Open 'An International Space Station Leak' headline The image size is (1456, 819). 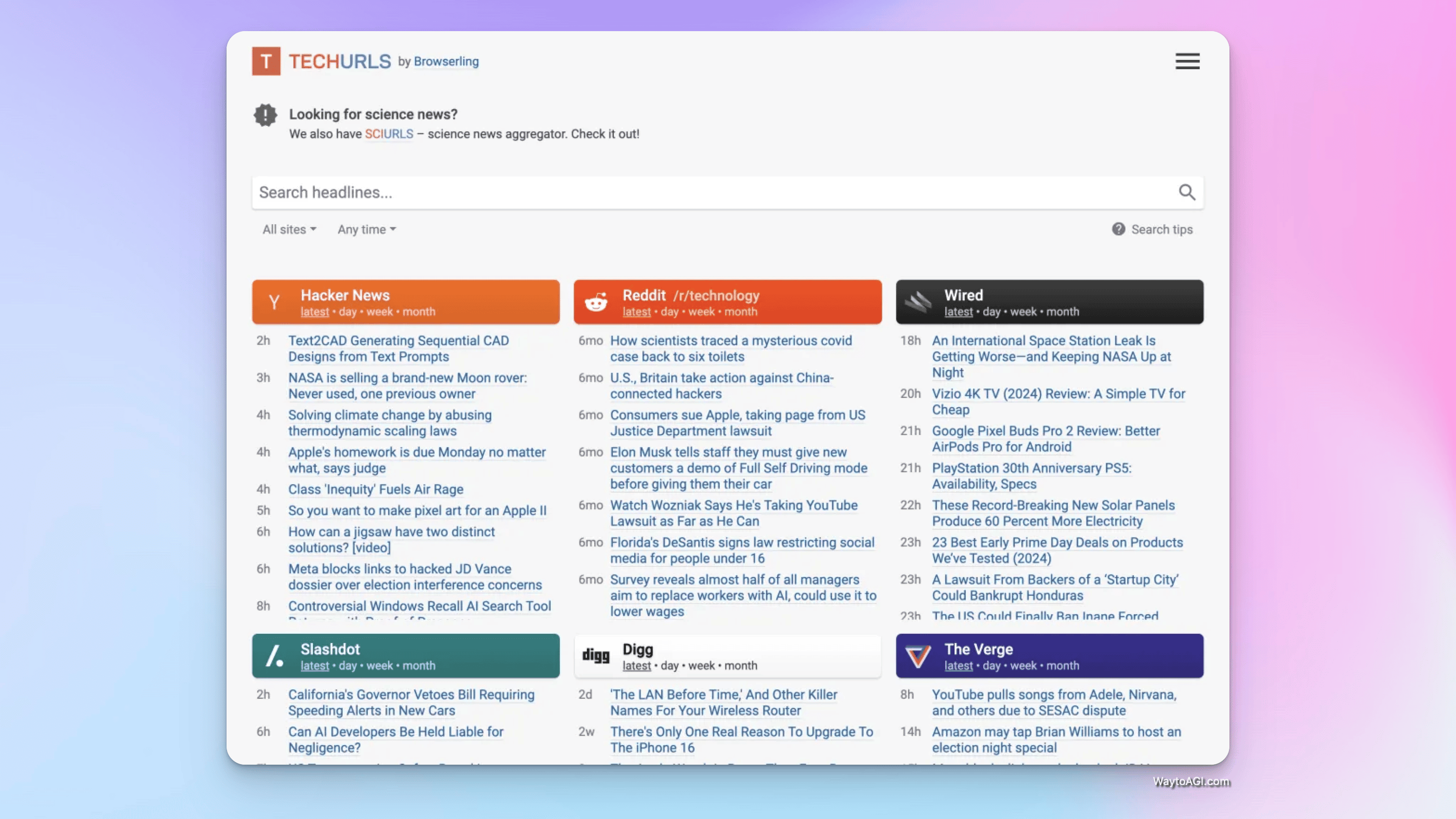click(x=1051, y=356)
